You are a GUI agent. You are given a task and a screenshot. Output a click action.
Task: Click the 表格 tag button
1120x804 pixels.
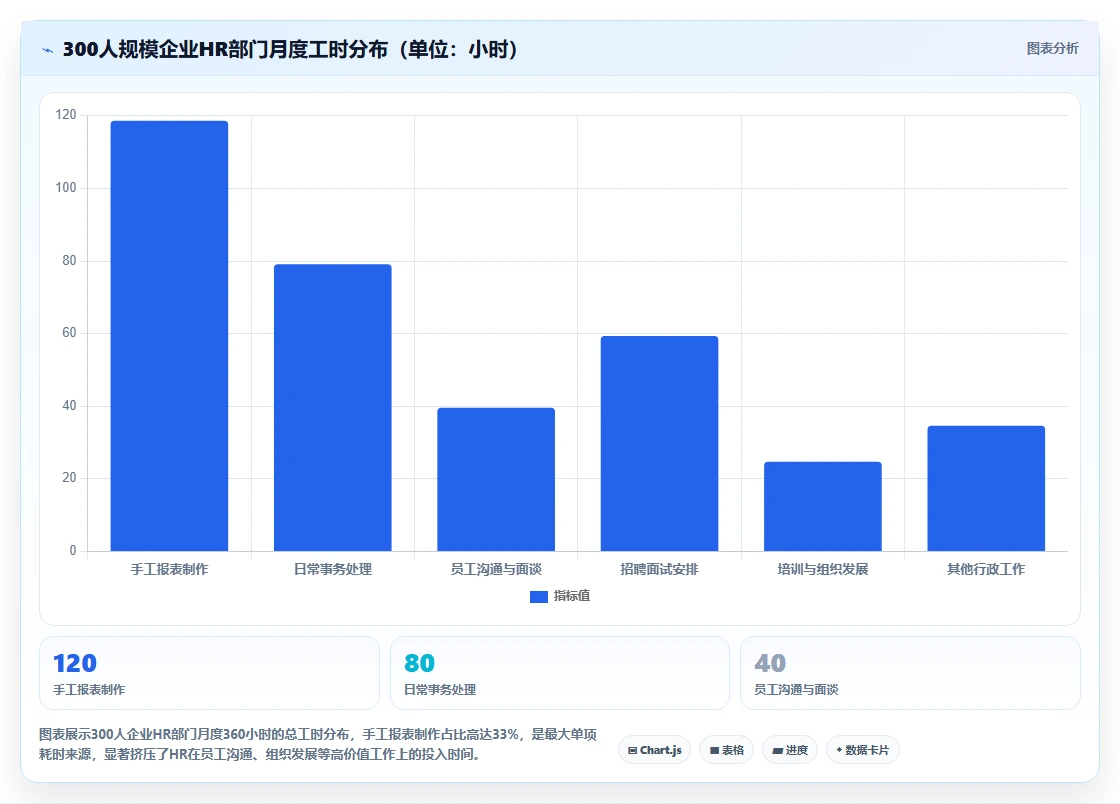click(x=726, y=750)
